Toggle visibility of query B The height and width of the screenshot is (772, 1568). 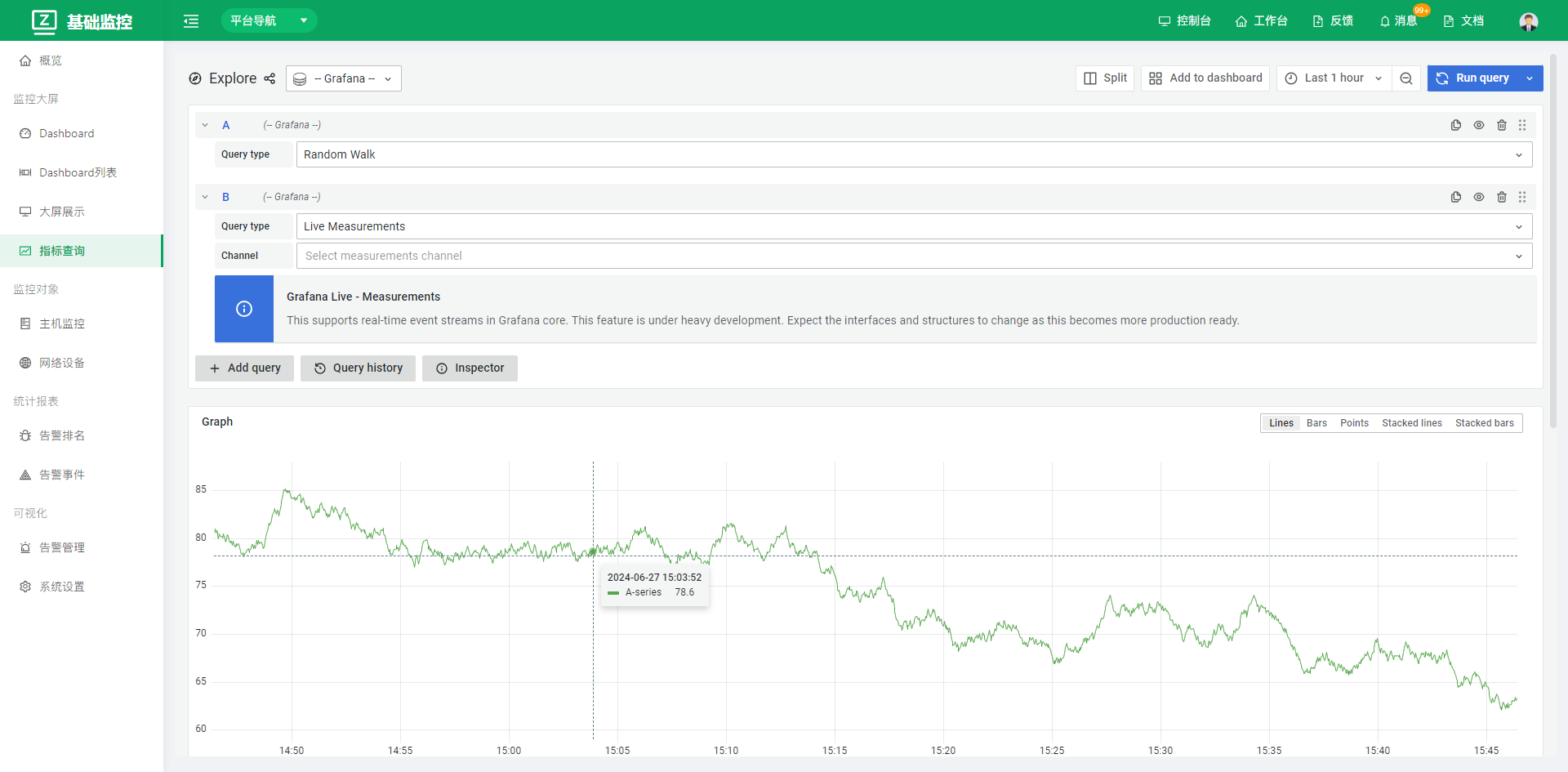[1479, 197]
